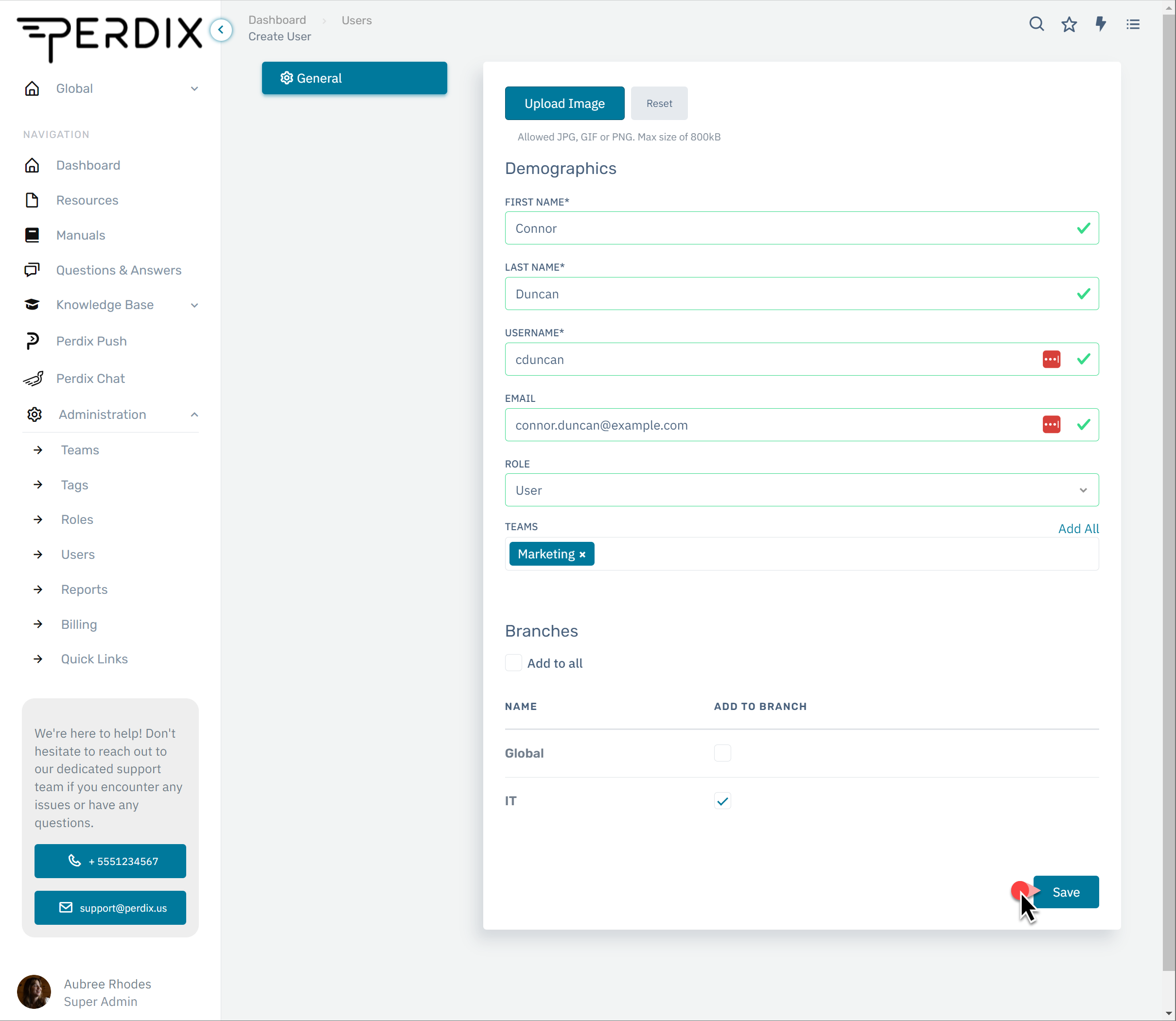Screen dimensions: 1176x1021
Task: Click the password manager icon in Email field
Action: click(1051, 424)
